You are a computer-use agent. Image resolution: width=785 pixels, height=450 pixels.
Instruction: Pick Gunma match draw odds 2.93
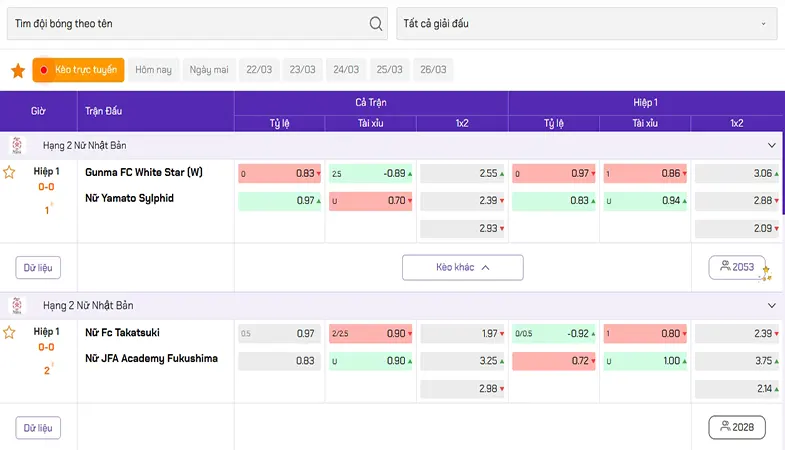(462, 228)
